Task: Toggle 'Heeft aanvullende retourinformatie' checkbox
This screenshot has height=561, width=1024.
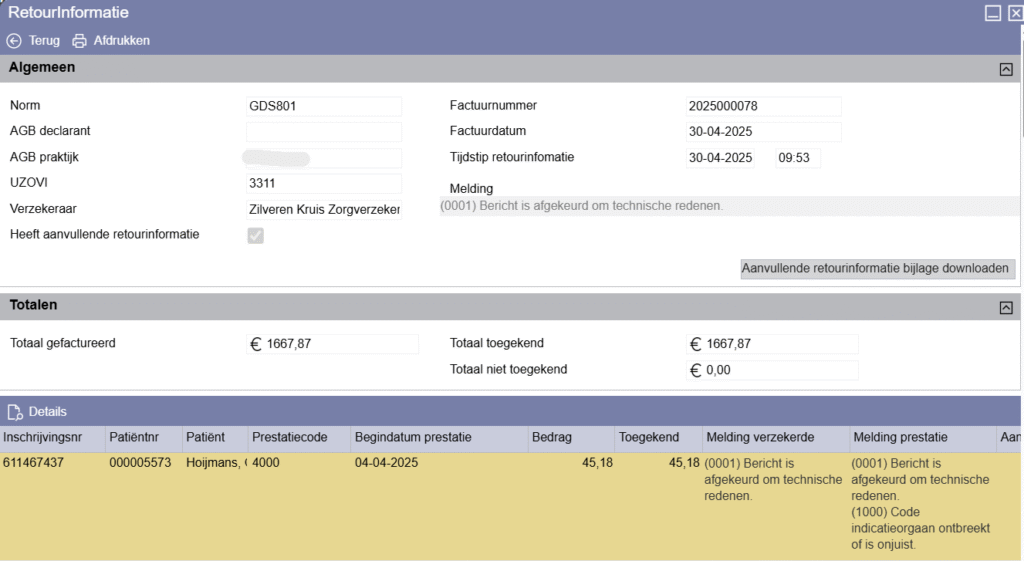Action: tap(256, 236)
